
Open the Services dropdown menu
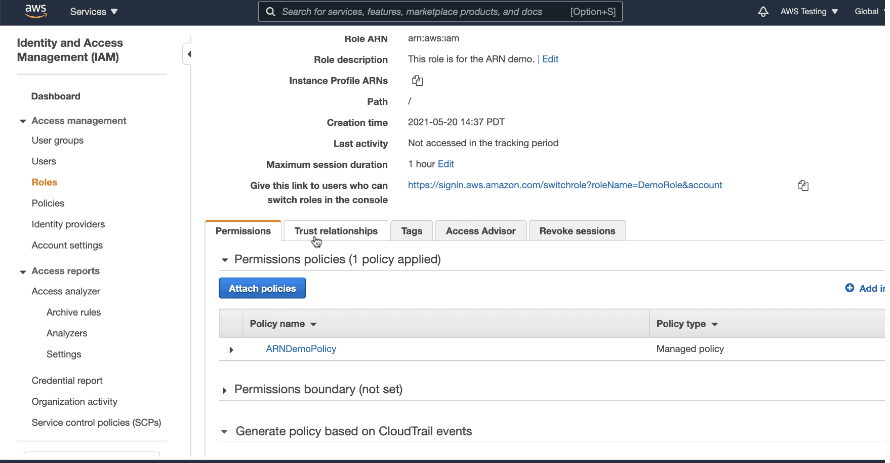[x=93, y=11]
